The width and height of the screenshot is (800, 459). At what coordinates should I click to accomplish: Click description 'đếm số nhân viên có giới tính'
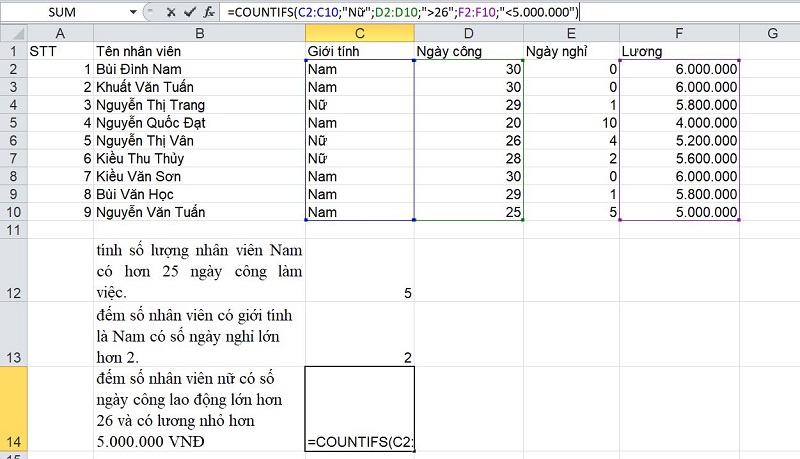(x=194, y=315)
